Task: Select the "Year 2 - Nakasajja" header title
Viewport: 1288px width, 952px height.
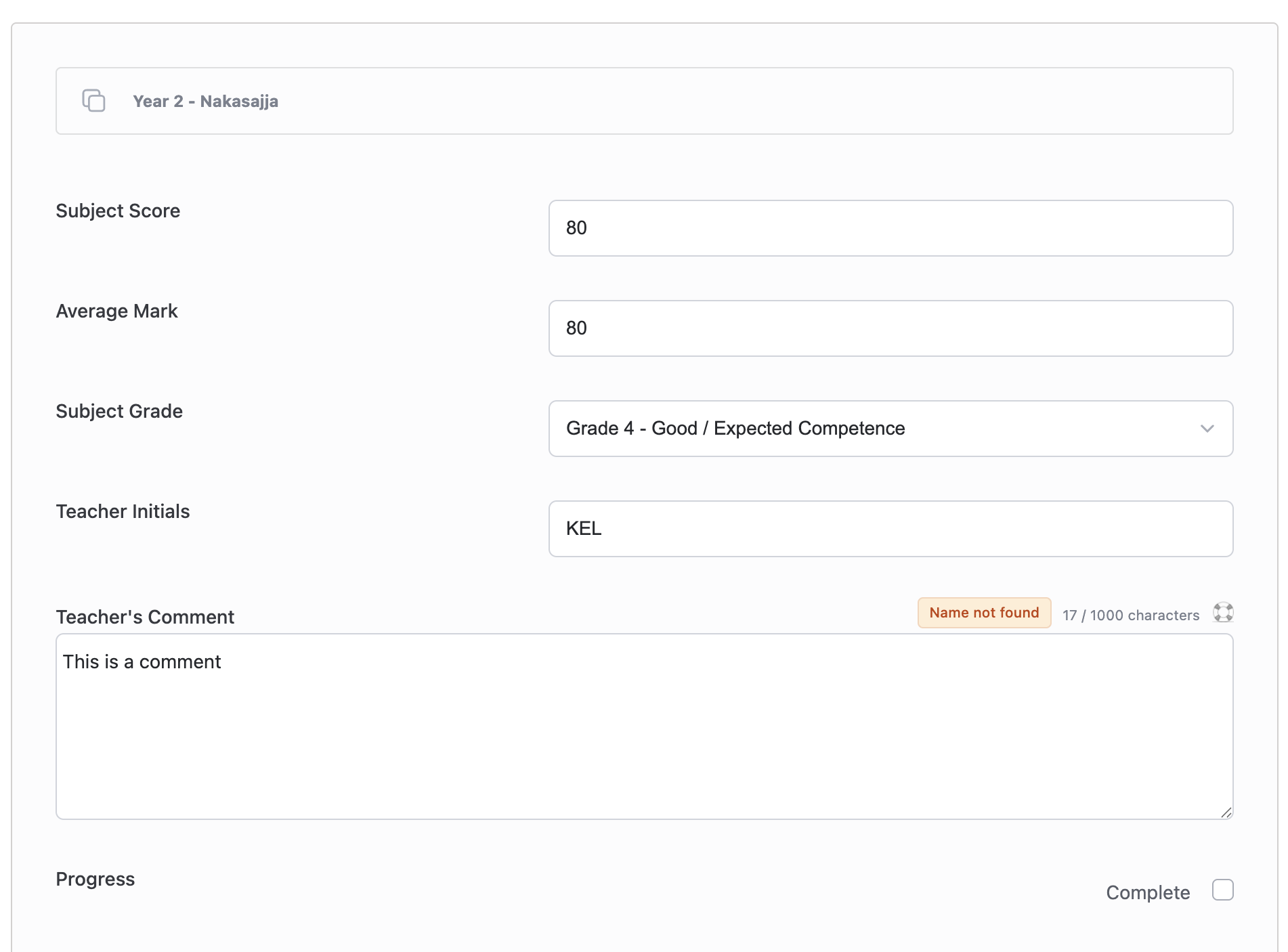Action: pyautogui.click(x=205, y=102)
